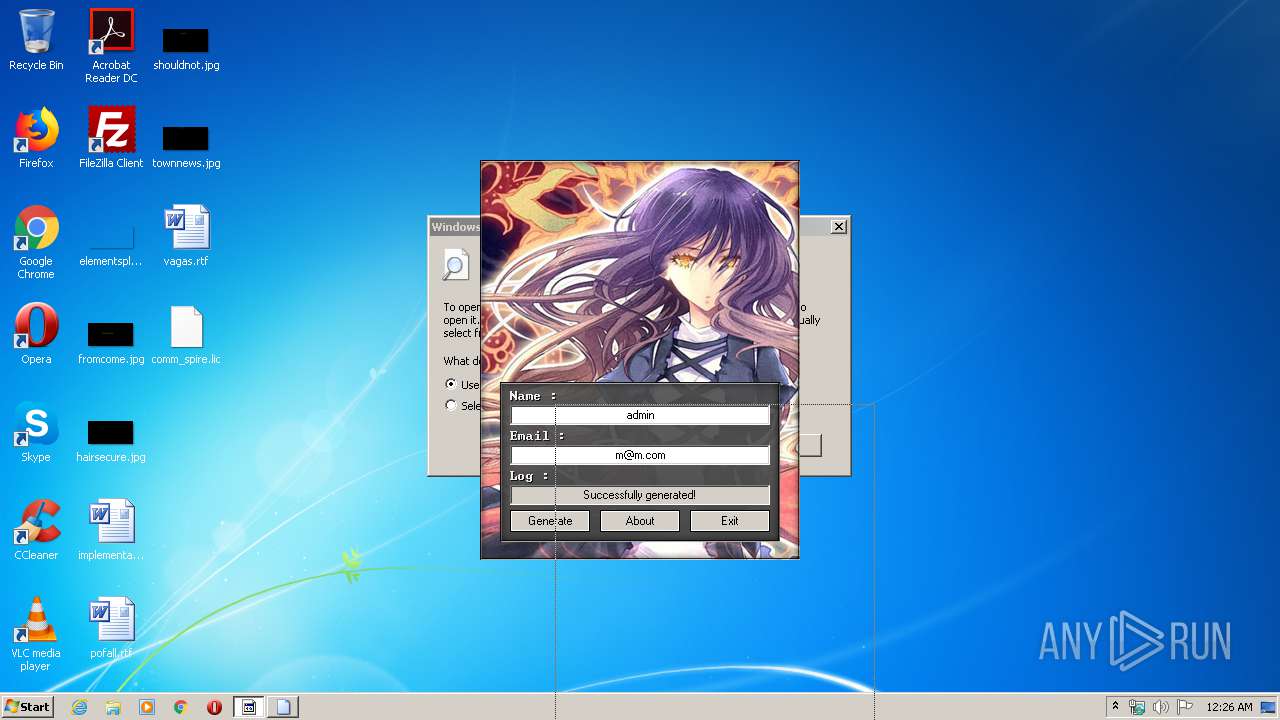The image size is (1280, 720).
Task: Select the vagas.rtf document icon
Action: tap(186, 236)
